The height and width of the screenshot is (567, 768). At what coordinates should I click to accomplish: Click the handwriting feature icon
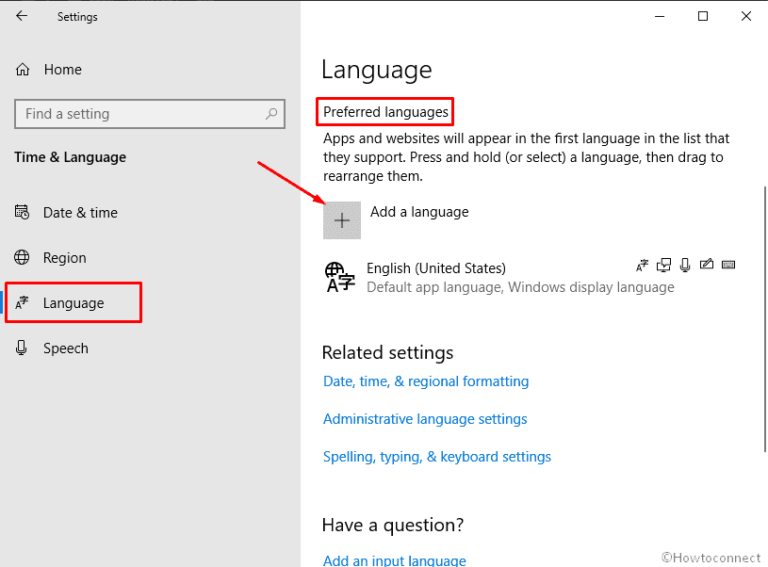(x=707, y=266)
